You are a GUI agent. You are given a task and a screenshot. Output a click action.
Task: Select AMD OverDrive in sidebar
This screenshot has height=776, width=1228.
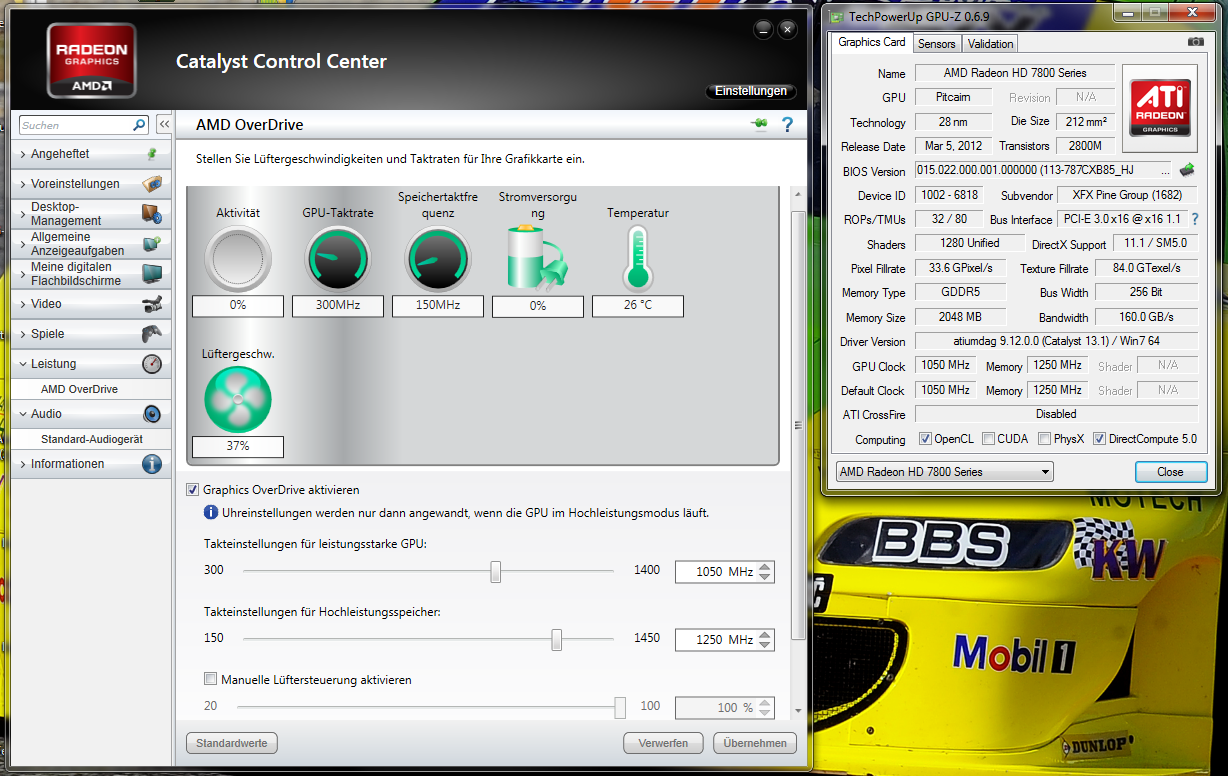pyautogui.click(x=91, y=389)
